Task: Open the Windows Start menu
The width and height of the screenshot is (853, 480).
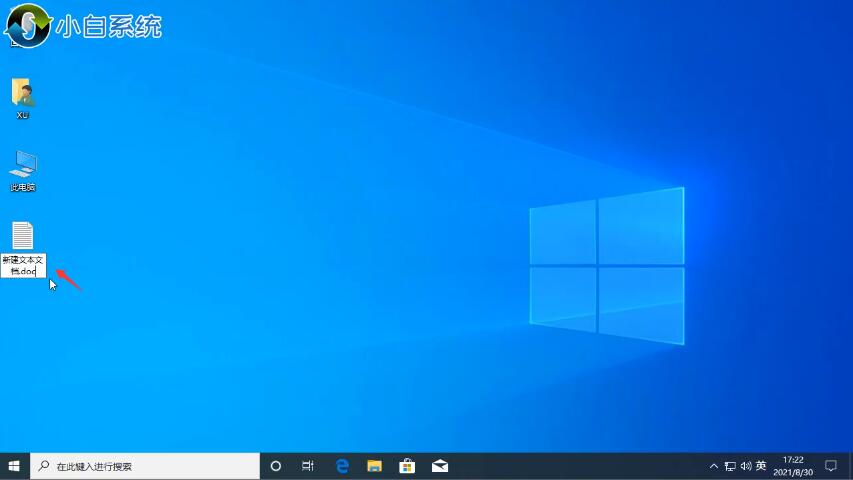Action: click(14, 466)
